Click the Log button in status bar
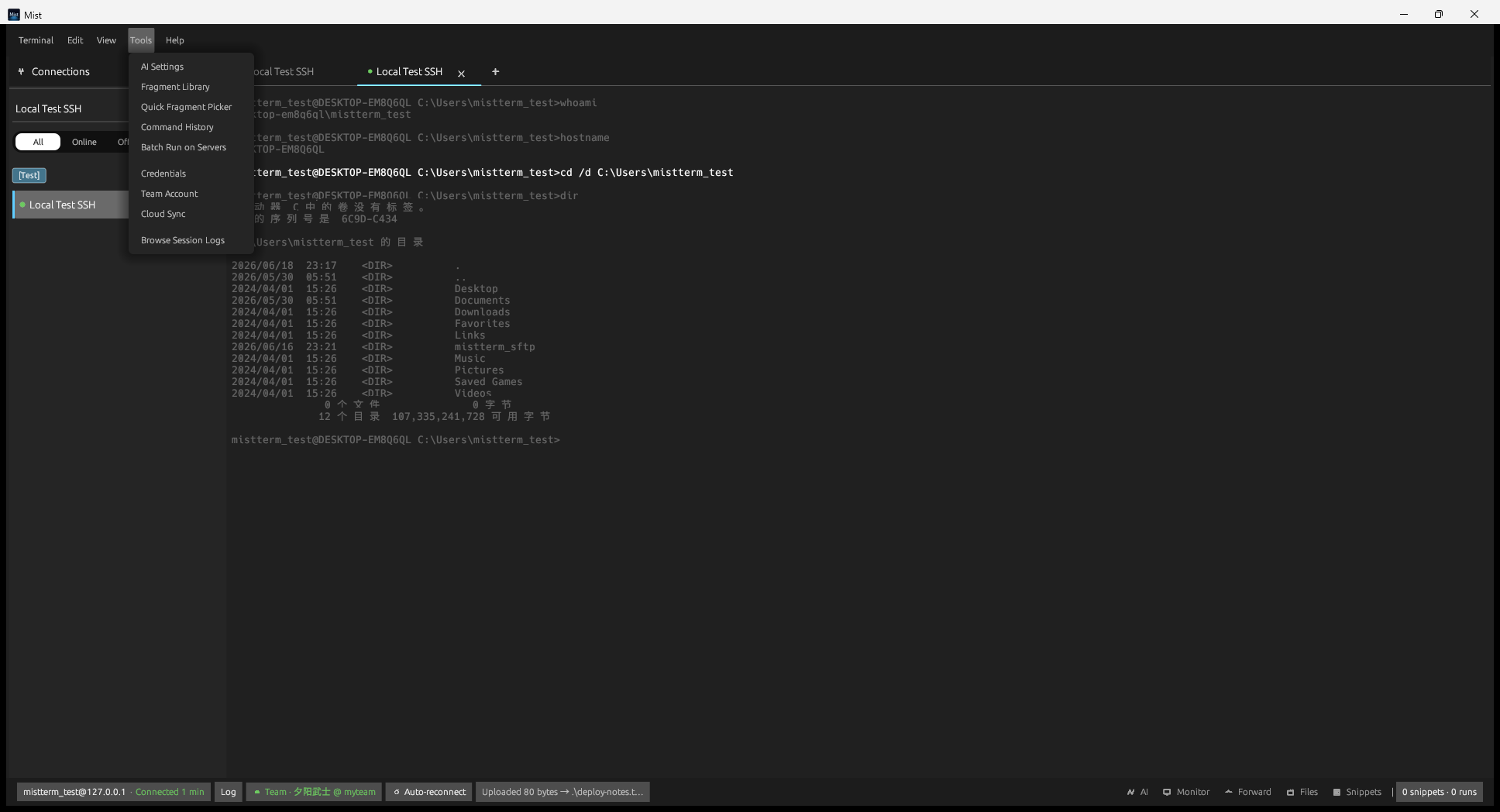Screen dimensions: 1500x812 point(229,792)
